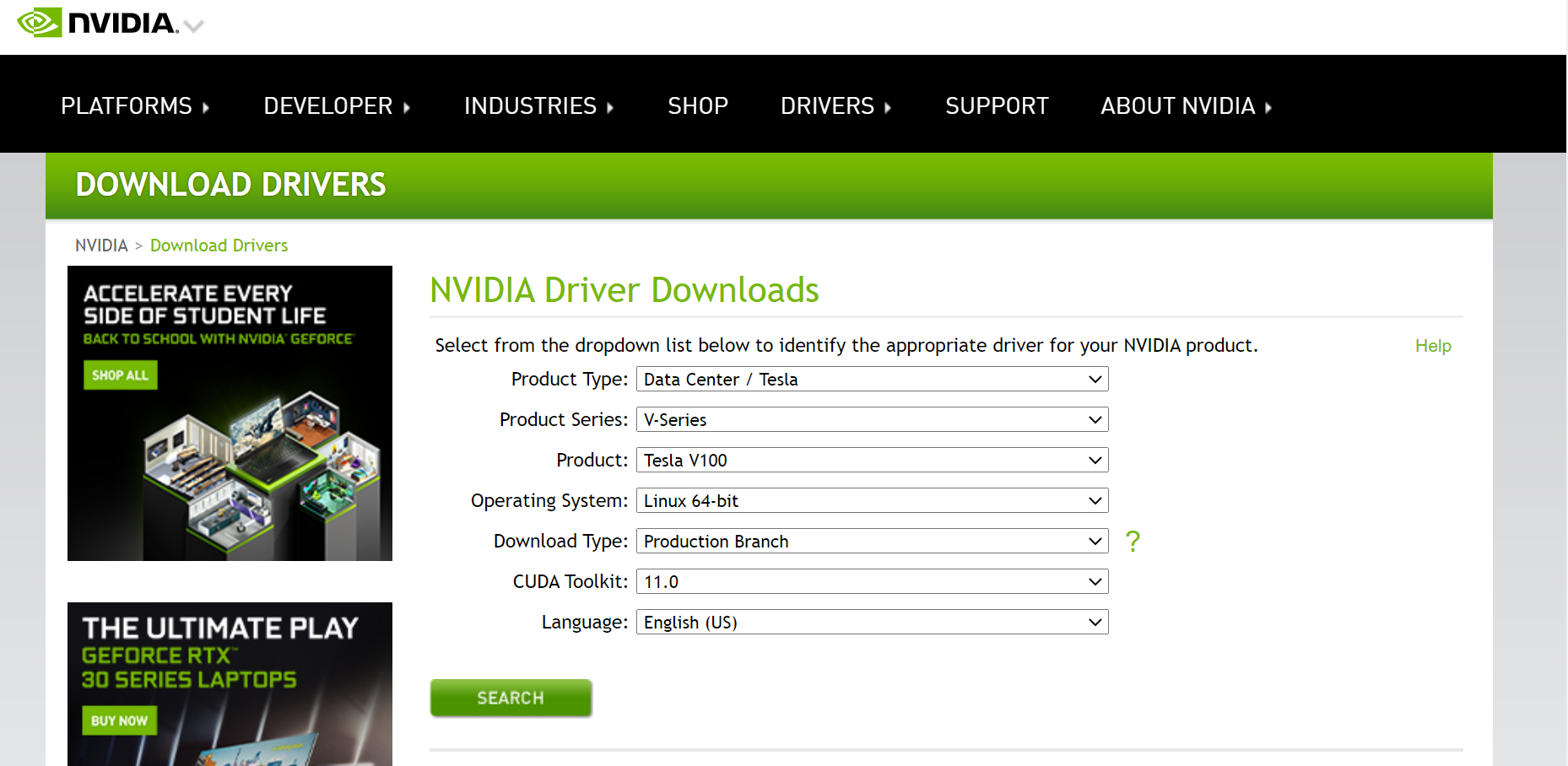Click the Download Type label
The height and width of the screenshot is (766, 1568).
(560, 542)
